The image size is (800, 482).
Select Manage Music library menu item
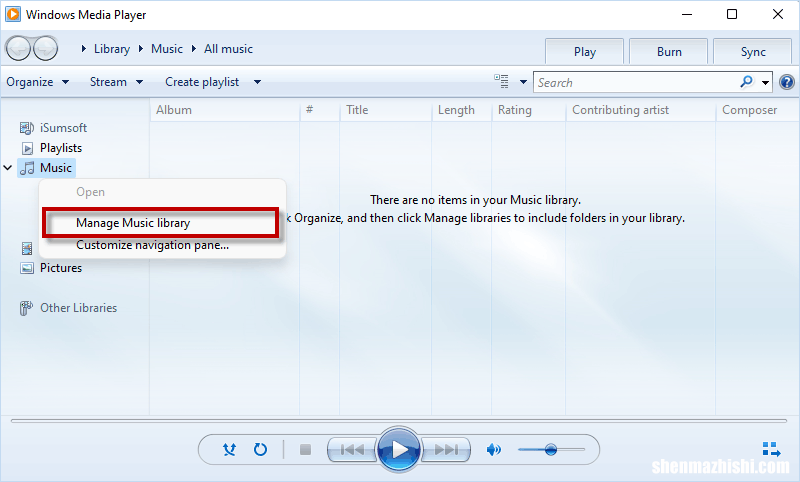point(161,223)
